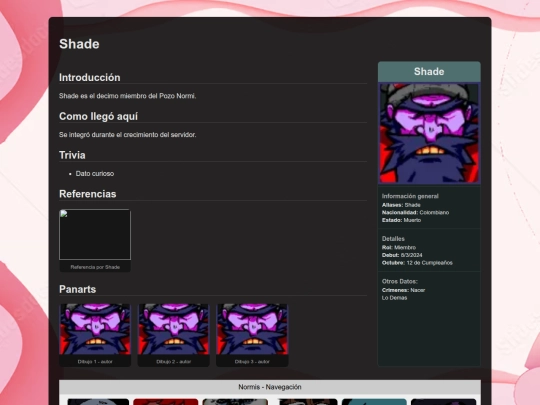Click the 'Otros Datos:' infobox section title
The height and width of the screenshot is (405, 540).
(399, 281)
